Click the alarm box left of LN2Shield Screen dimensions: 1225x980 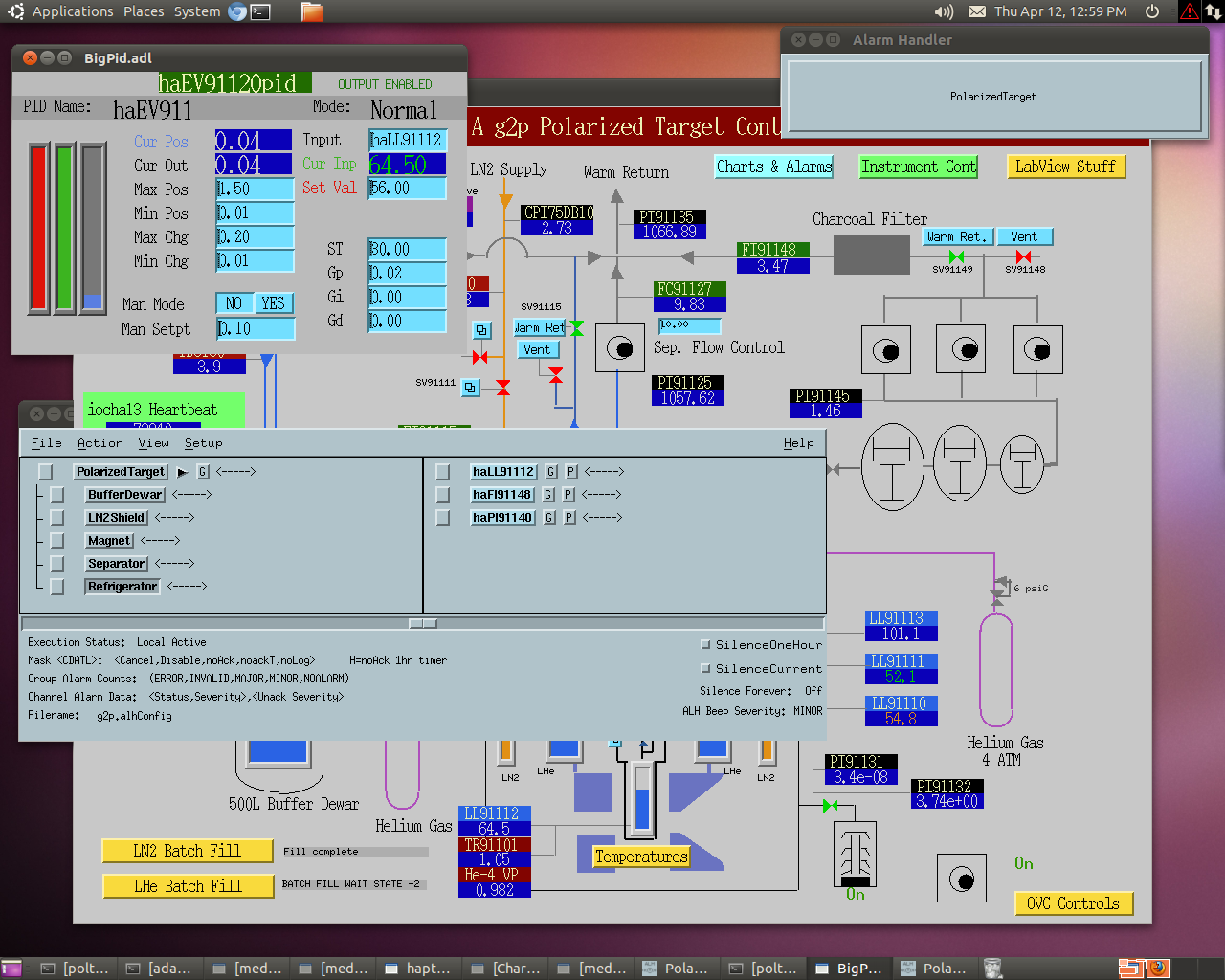coord(57,518)
